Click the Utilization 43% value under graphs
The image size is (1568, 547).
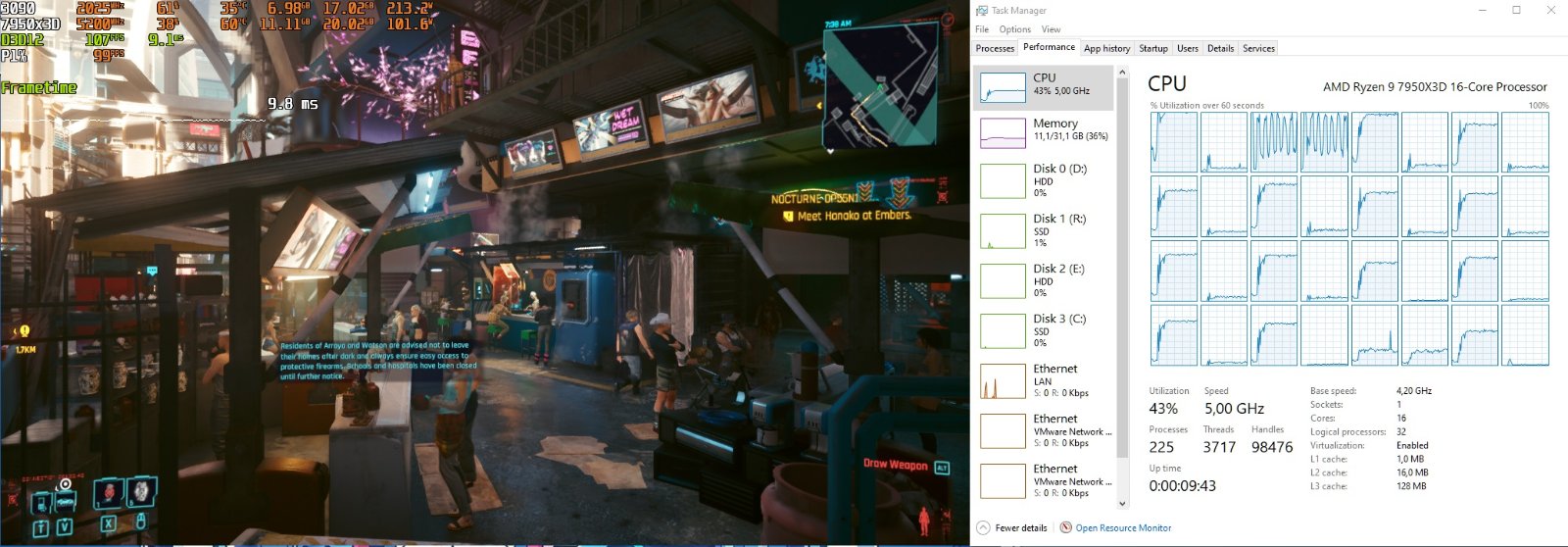click(1163, 409)
